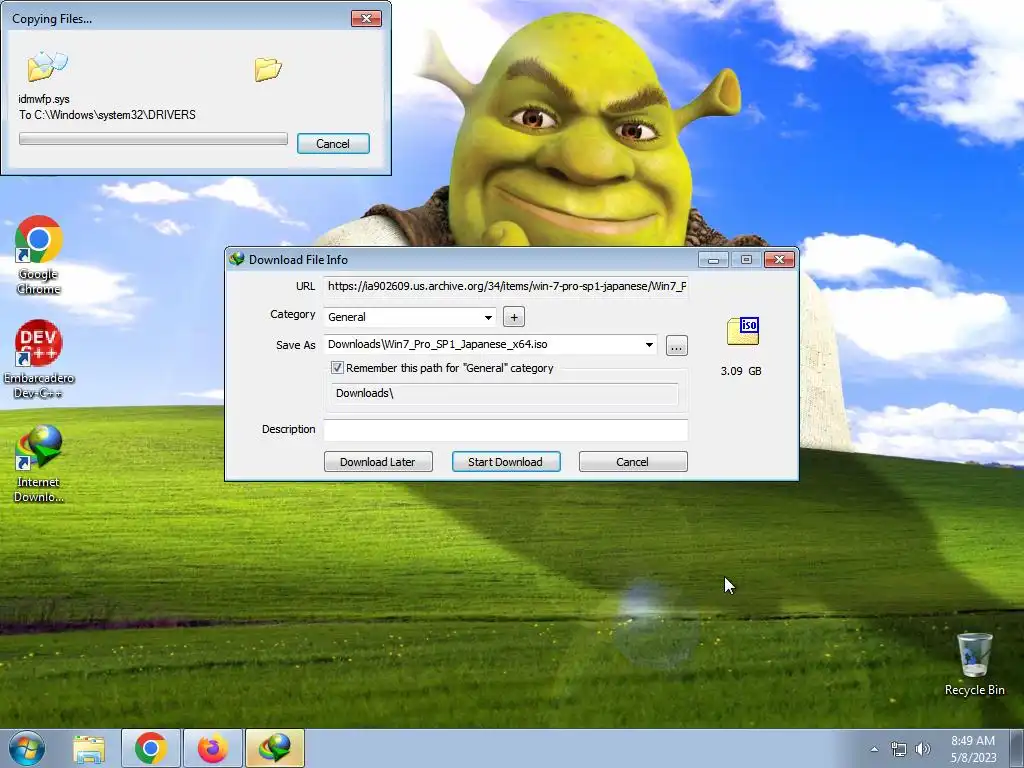Click the remembered Downloads\ path field

505,393
